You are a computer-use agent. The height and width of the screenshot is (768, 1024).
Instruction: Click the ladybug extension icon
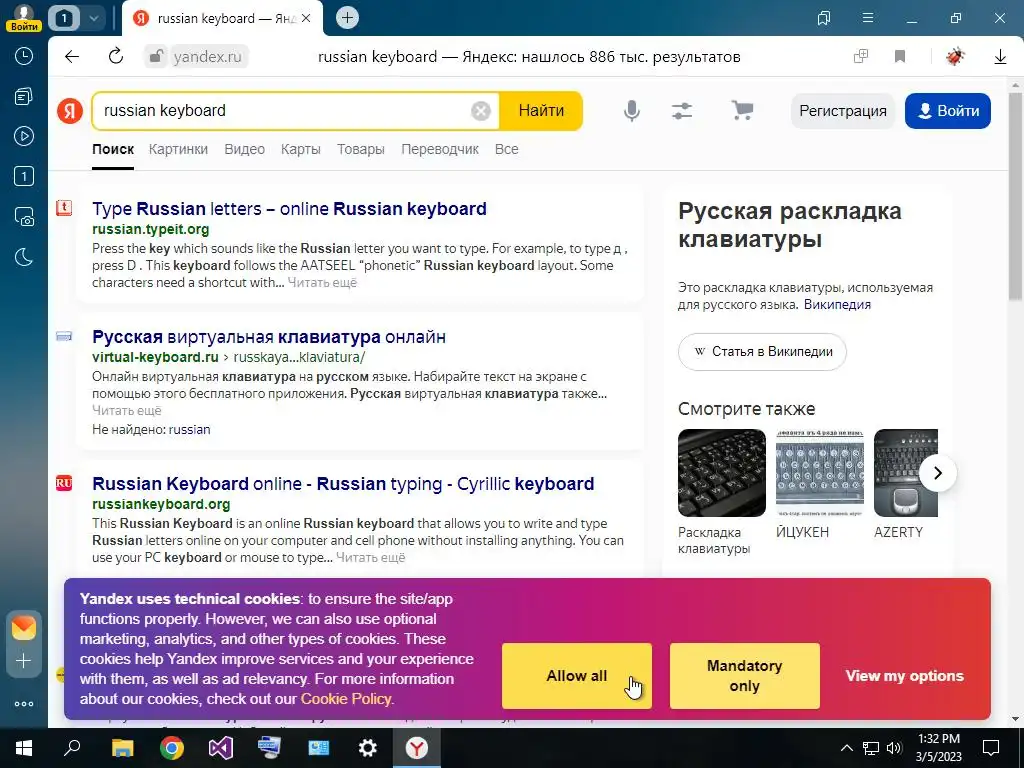click(x=955, y=57)
